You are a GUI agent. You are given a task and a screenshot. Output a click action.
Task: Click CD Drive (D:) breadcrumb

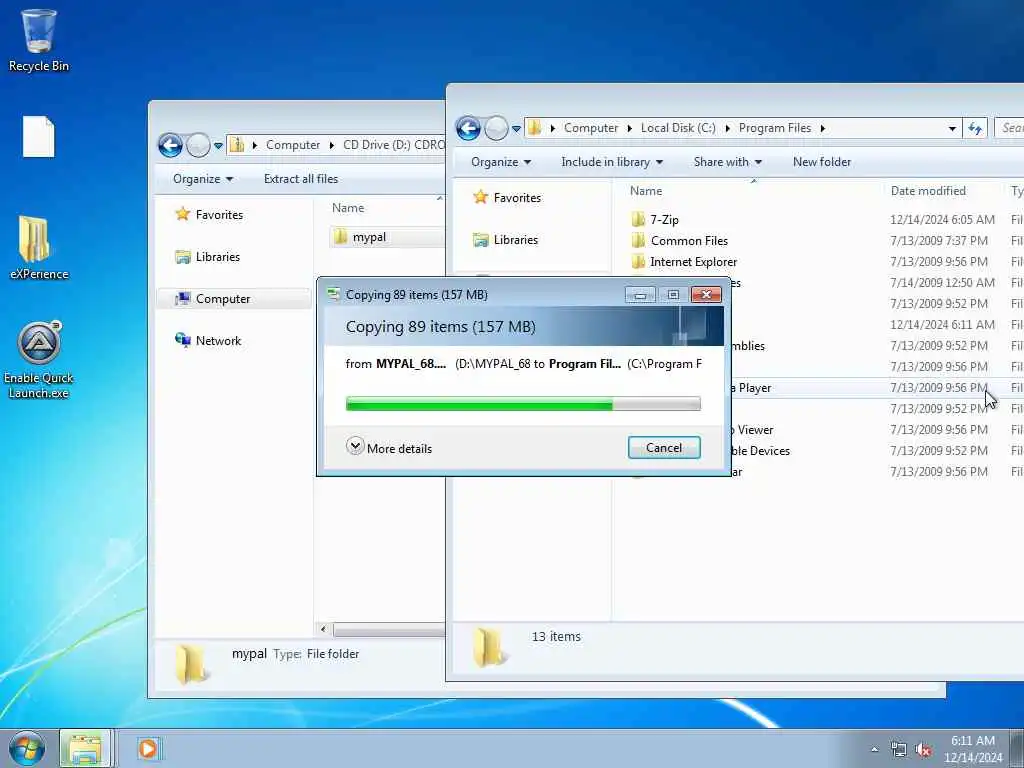393,145
